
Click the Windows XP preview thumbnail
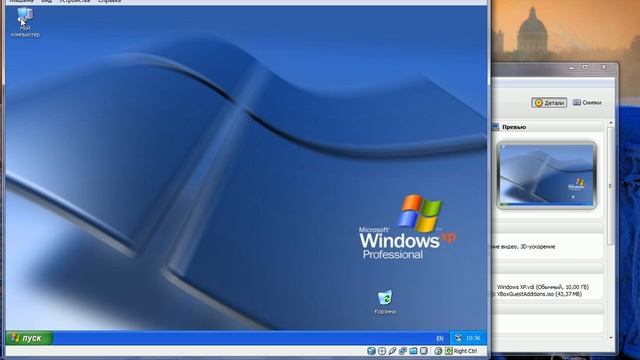[547, 175]
